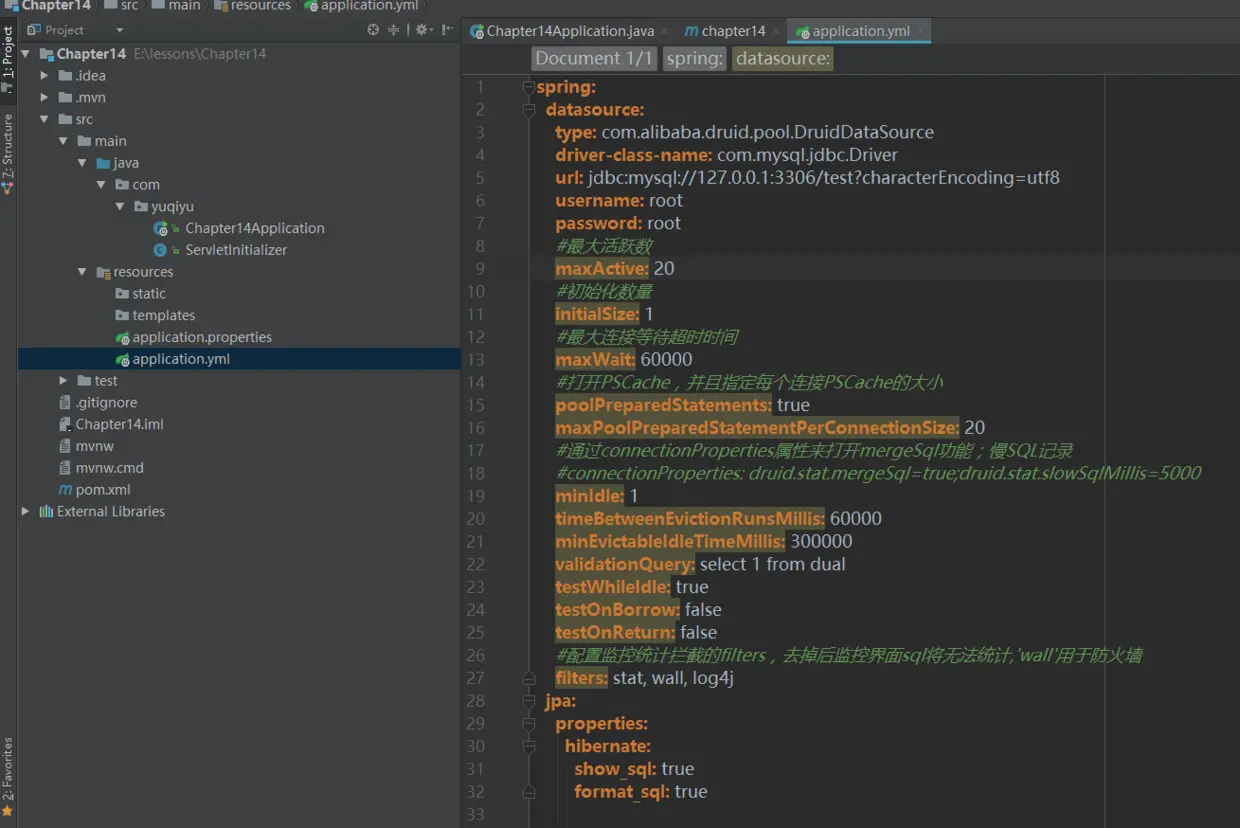Fold the jpa block in gutter
Screen dimensions: 1240x828
click(x=529, y=700)
